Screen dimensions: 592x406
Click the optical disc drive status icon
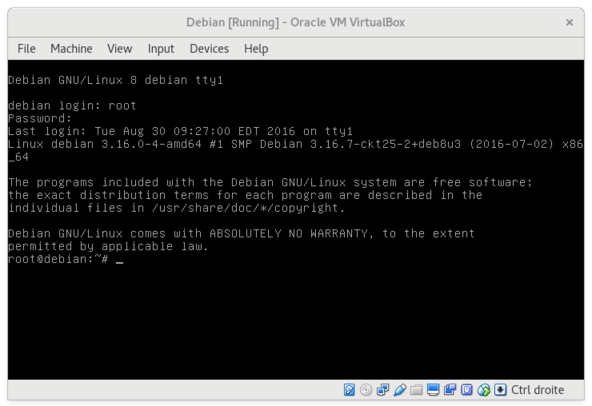366,389
